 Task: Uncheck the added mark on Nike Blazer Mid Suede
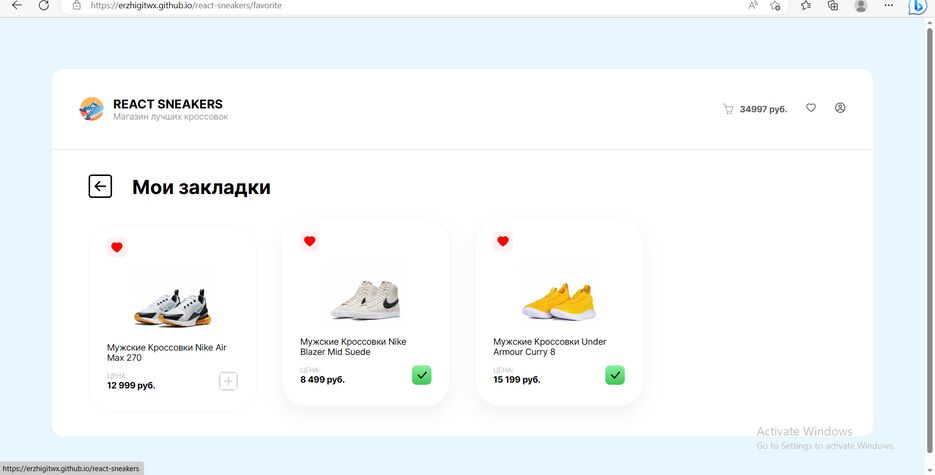(x=422, y=375)
